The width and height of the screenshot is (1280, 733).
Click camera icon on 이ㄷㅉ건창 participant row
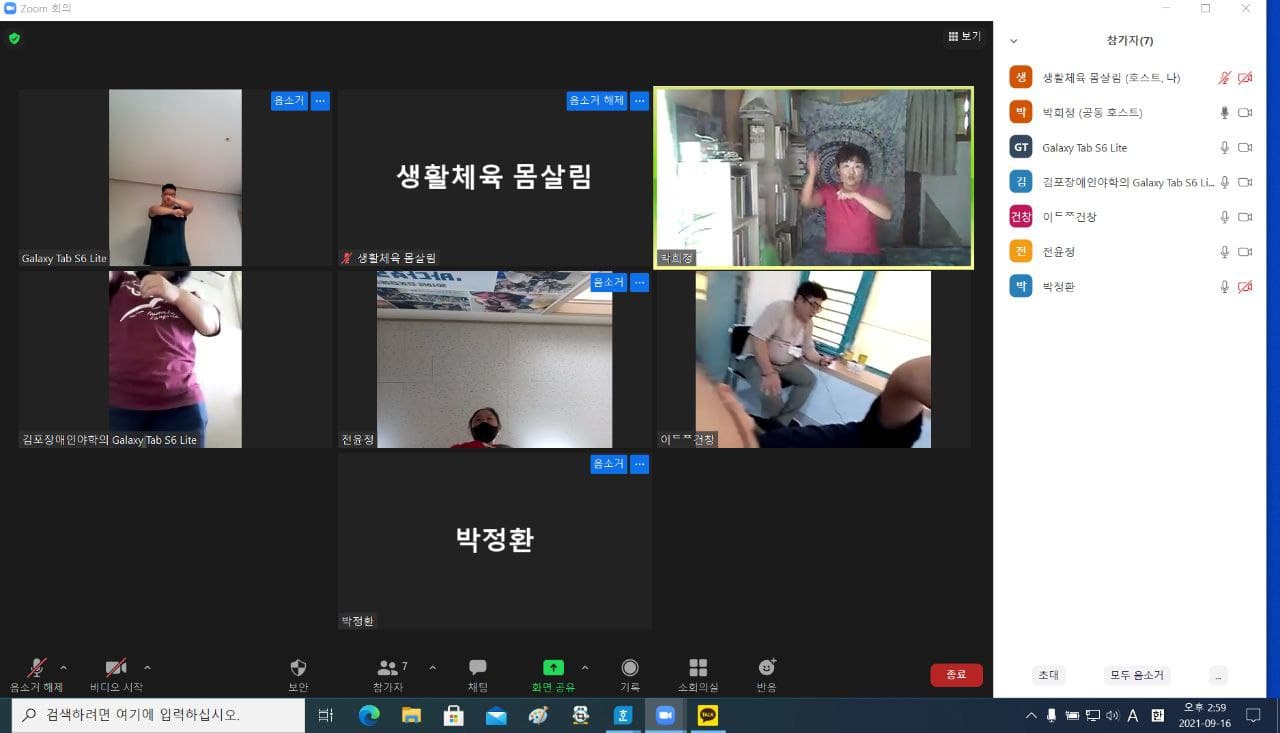pyautogui.click(x=1245, y=217)
